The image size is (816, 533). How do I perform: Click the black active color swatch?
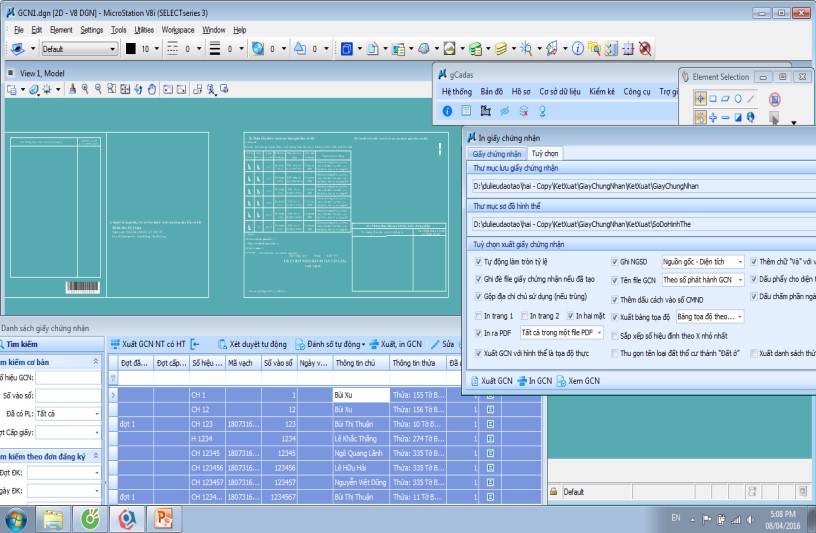pos(129,48)
